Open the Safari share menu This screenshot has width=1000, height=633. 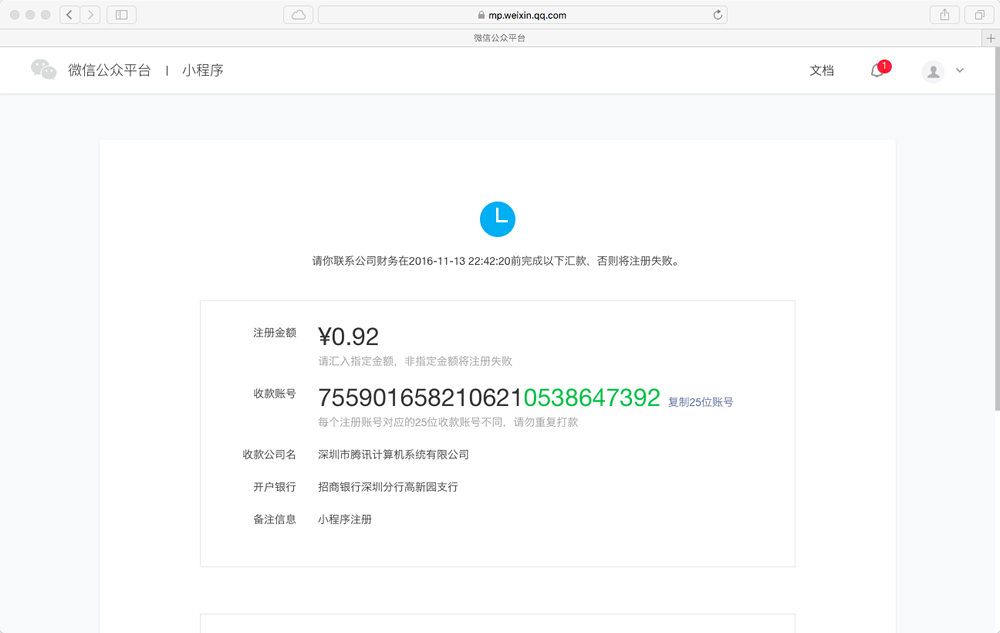944,15
